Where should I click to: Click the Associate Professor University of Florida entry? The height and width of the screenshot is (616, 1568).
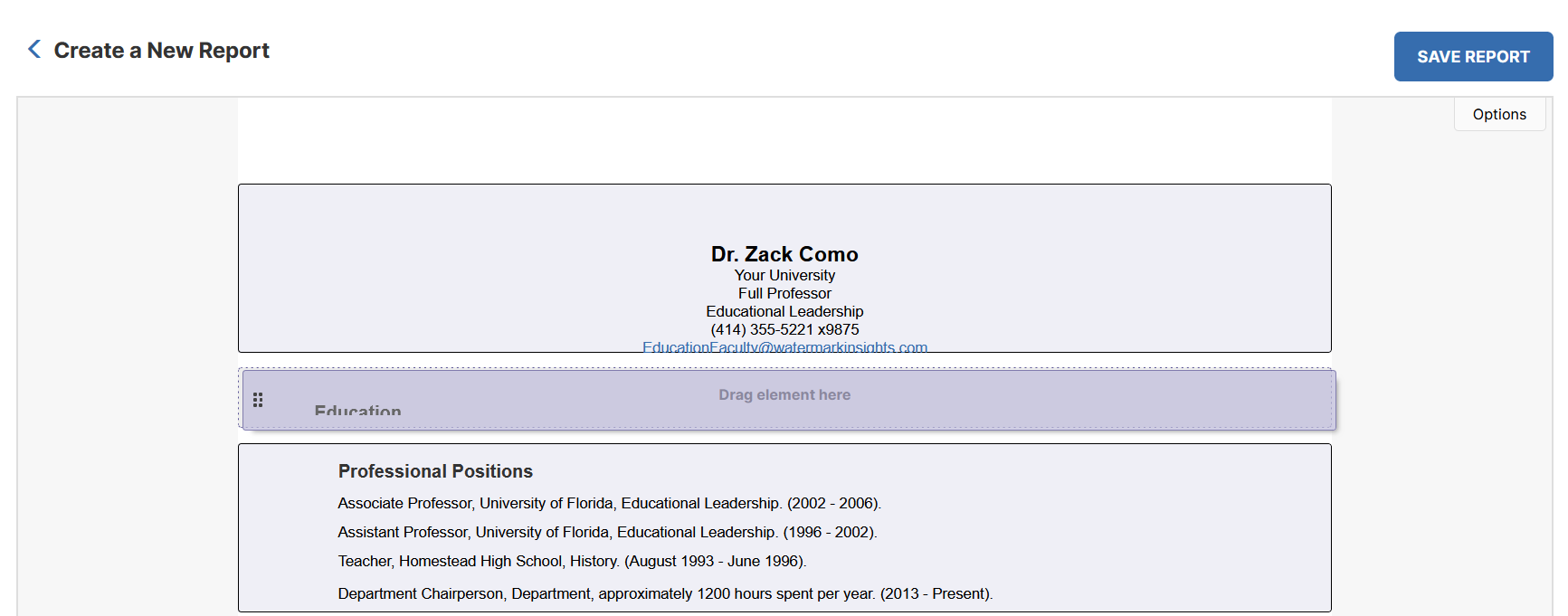coord(609,503)
